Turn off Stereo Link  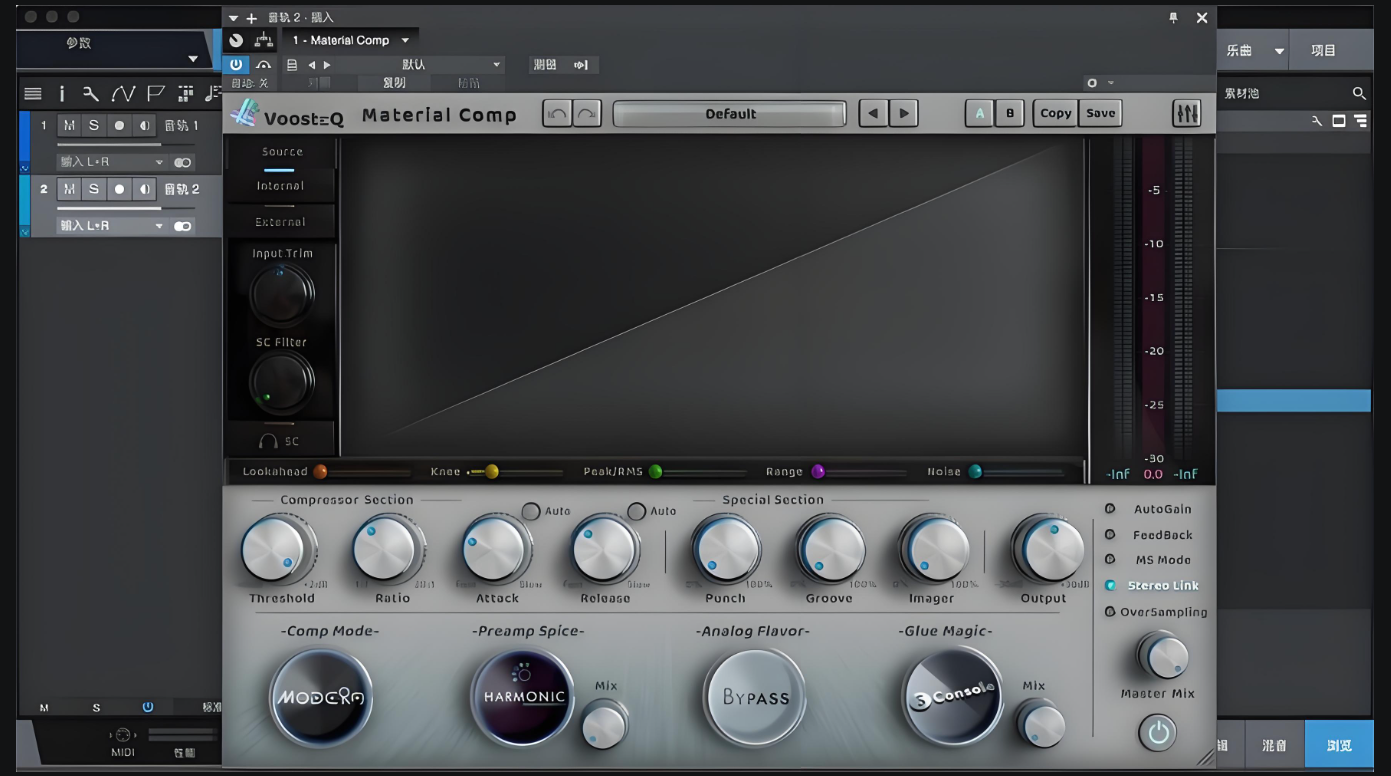[x=1110, y=586]
